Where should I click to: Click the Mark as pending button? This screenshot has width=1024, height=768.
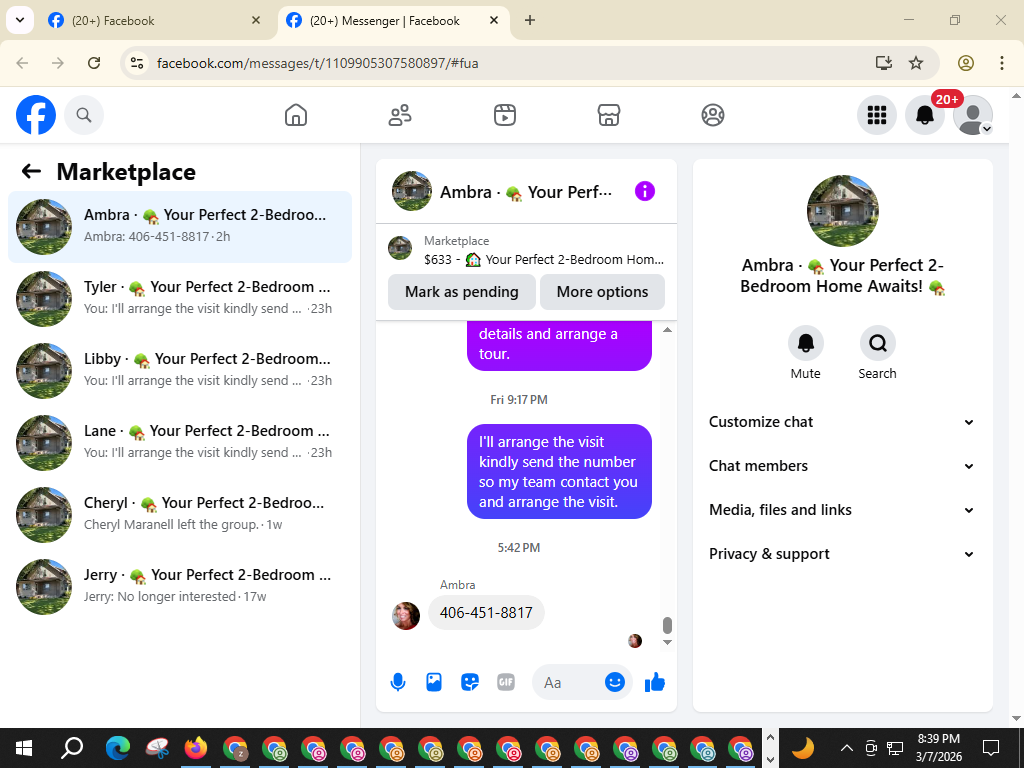tap(462, 292)
